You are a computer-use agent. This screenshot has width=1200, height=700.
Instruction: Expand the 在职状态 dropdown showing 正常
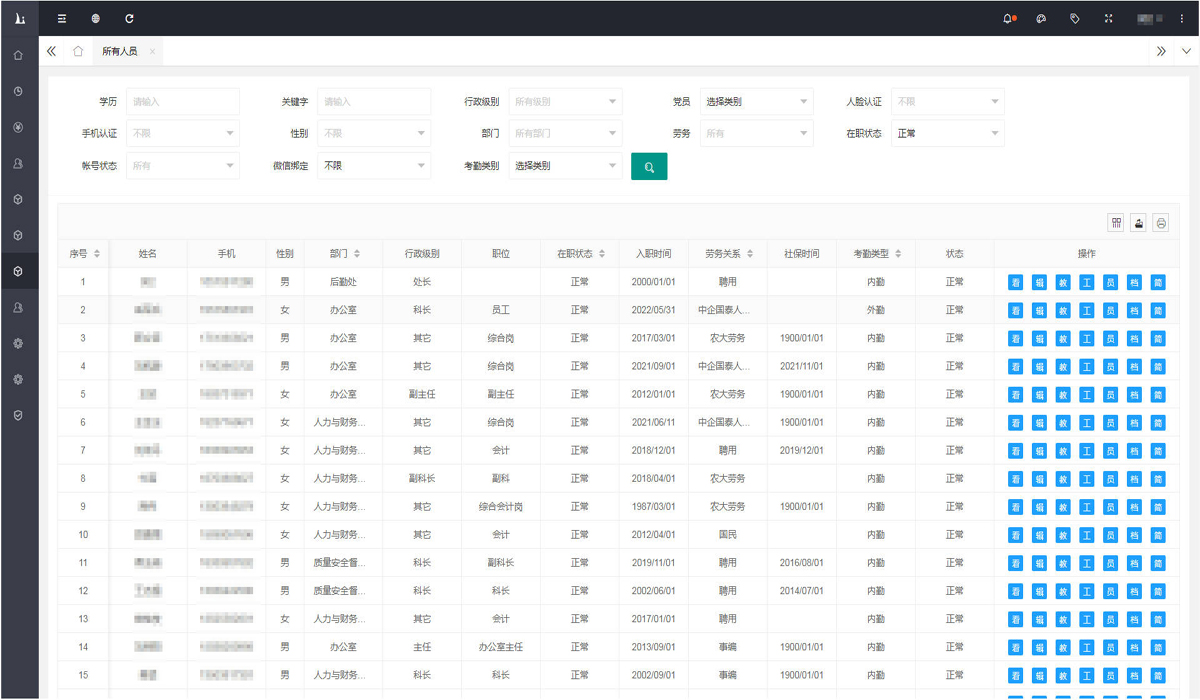(x=947, y=133)
